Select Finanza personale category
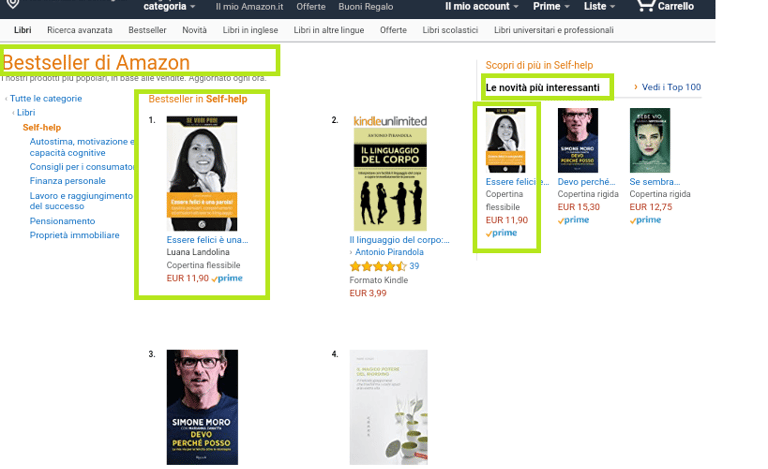The width and height of the screenshot is (768, 469). 68,181
